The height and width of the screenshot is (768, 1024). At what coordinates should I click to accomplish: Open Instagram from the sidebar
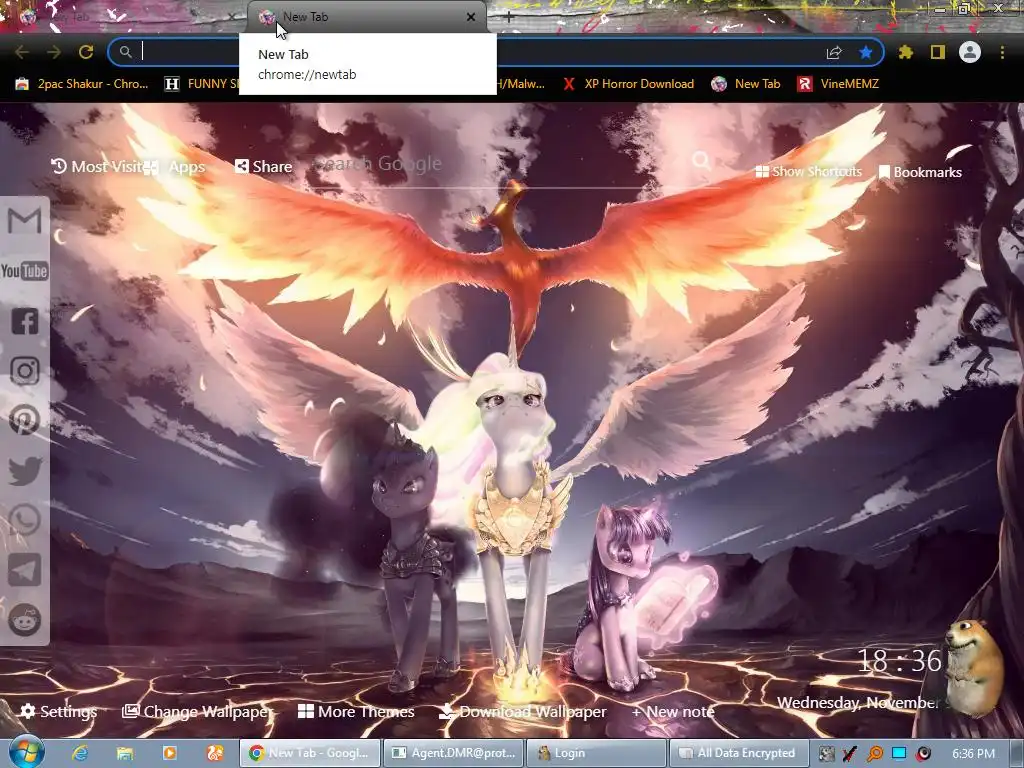[24, 370]
